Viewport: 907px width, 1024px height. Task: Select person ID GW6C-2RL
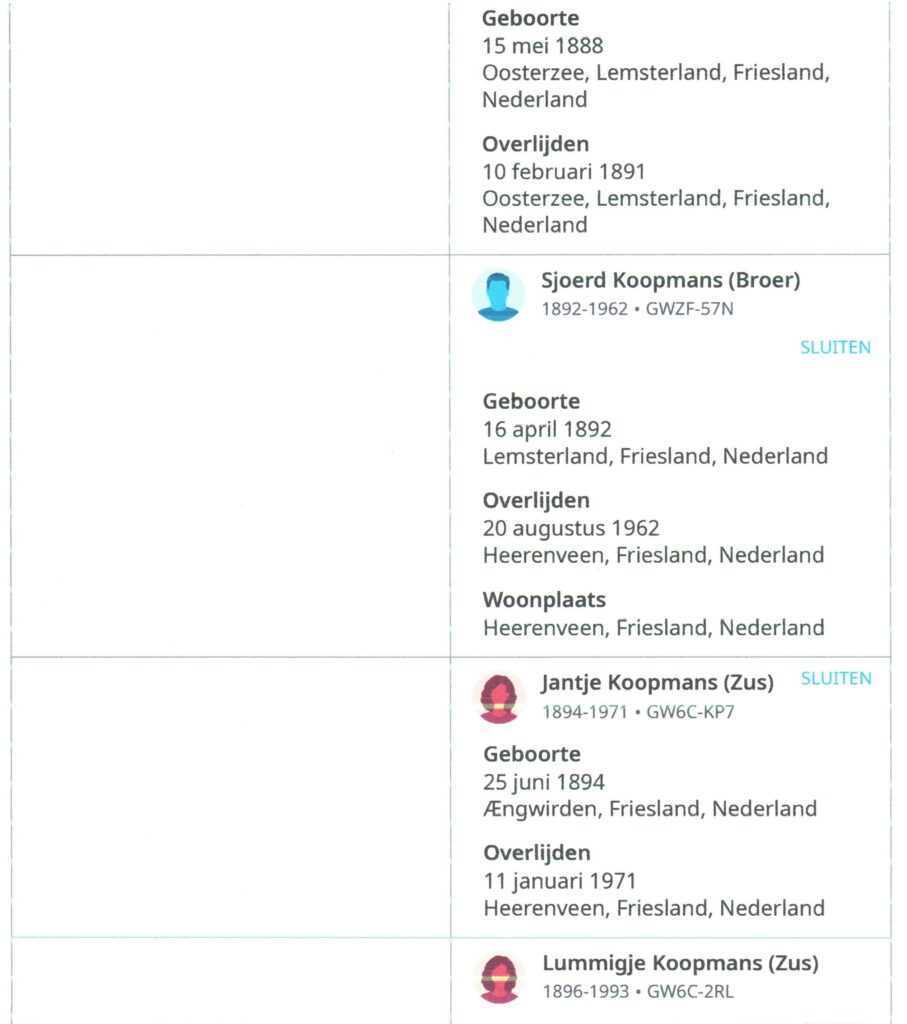690,991
